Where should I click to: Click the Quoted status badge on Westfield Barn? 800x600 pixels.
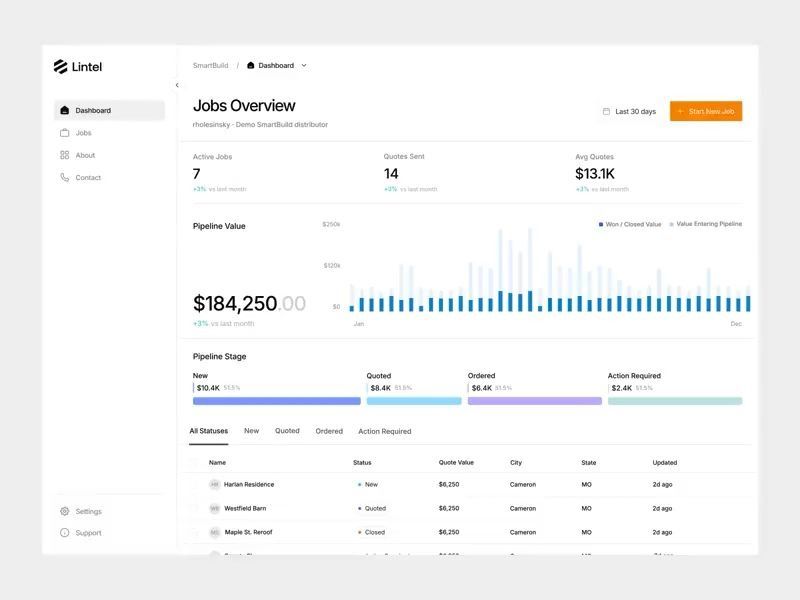click(x=372, y=508)
